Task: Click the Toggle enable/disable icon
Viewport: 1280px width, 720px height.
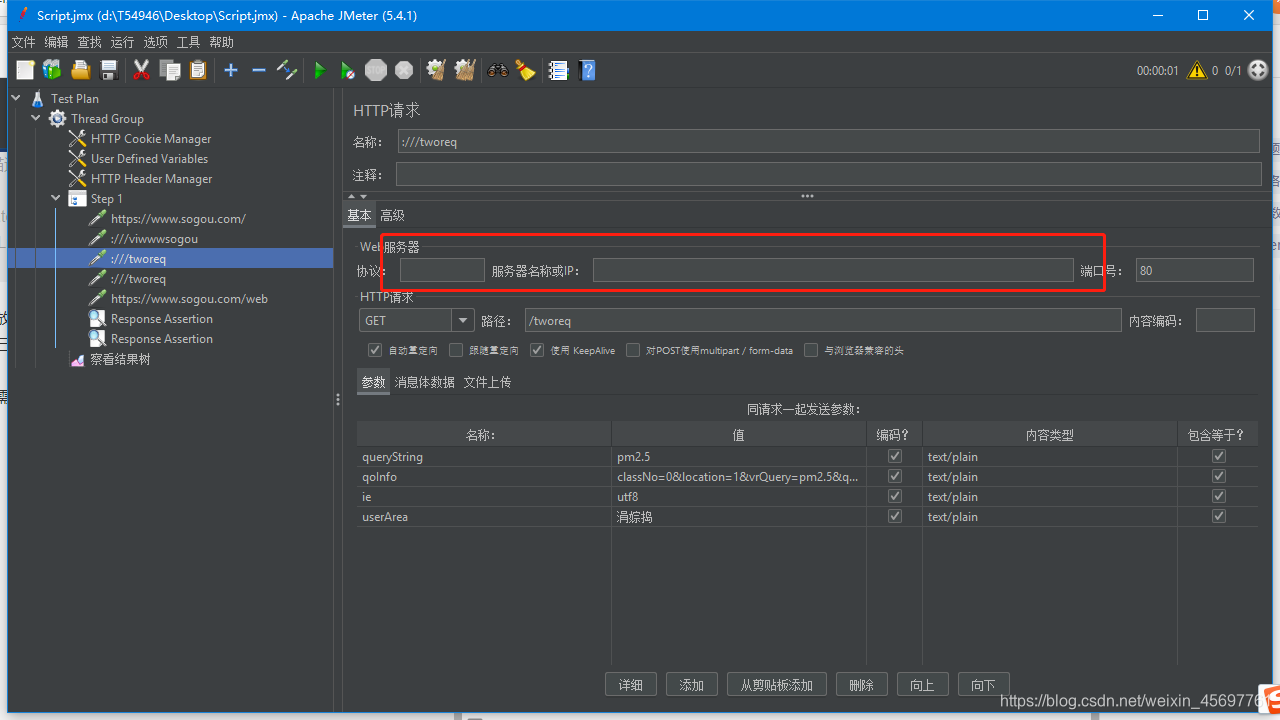Action: [287, 70]
